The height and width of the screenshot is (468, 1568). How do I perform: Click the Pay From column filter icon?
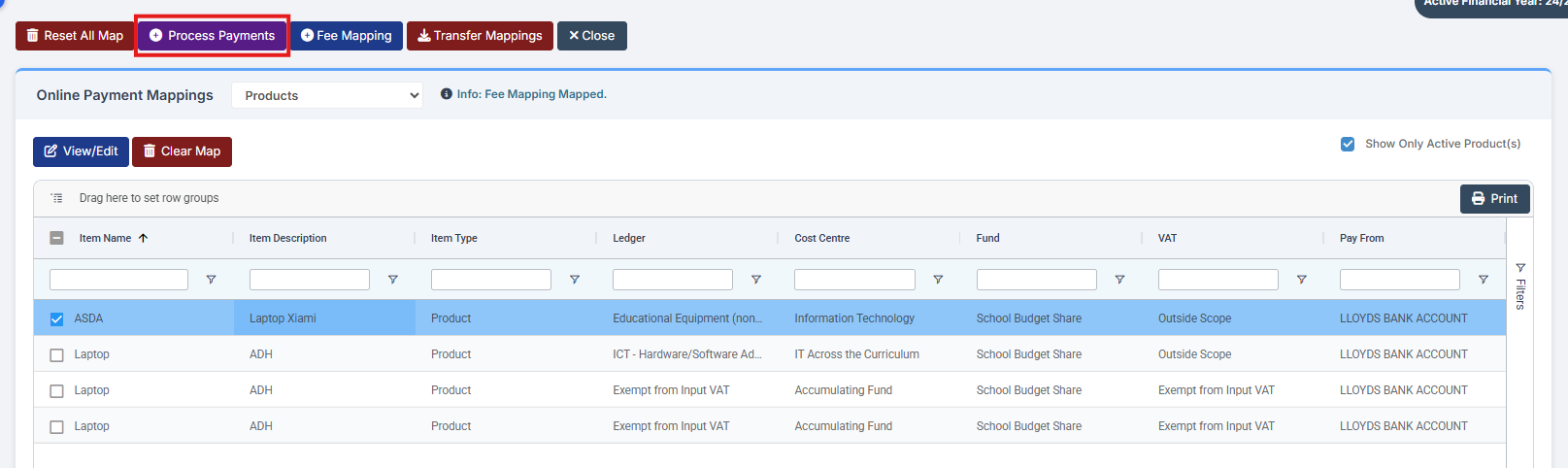[x=1483, y=280]
